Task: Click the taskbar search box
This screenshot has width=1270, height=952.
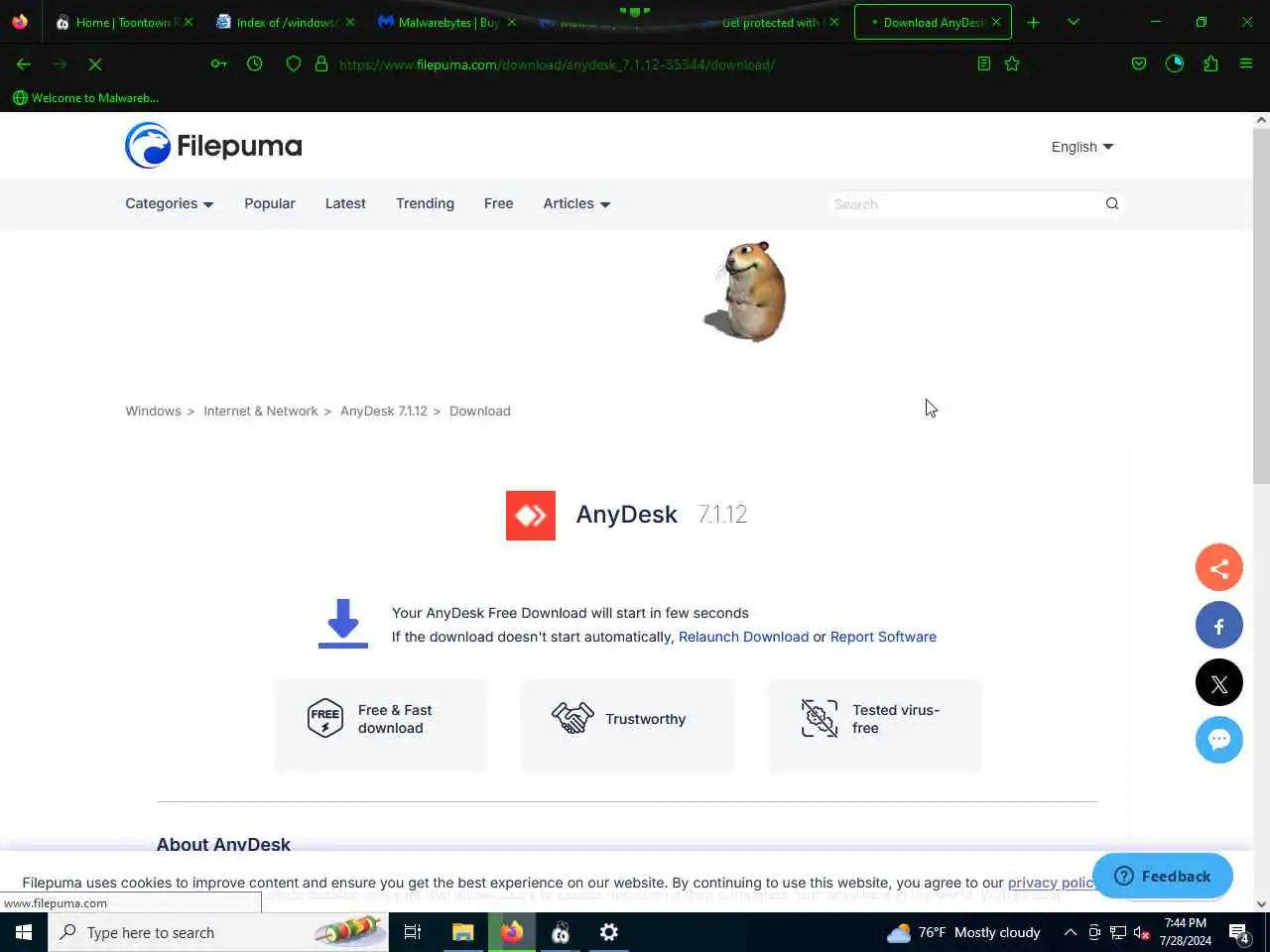Action: point(218,932)
